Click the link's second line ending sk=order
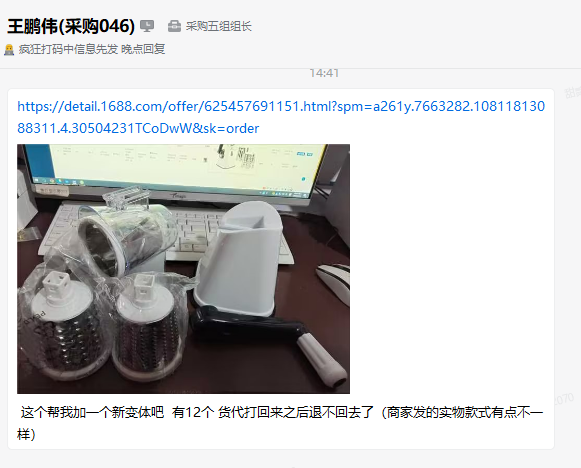Image resolution: width=581 pixels, height=468 pixels. (x=138, y=128)
